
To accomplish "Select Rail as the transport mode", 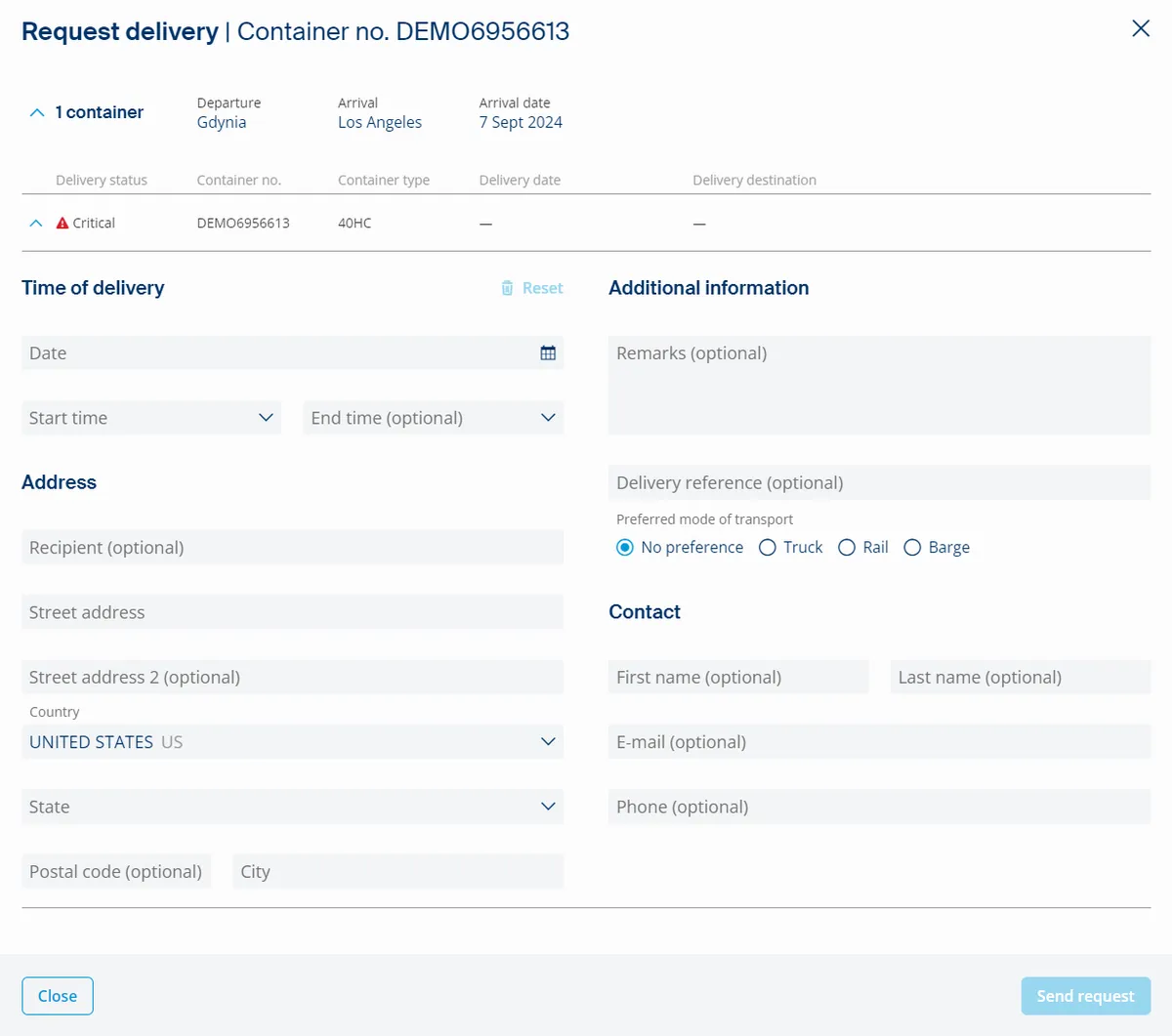I will point(847,547).
